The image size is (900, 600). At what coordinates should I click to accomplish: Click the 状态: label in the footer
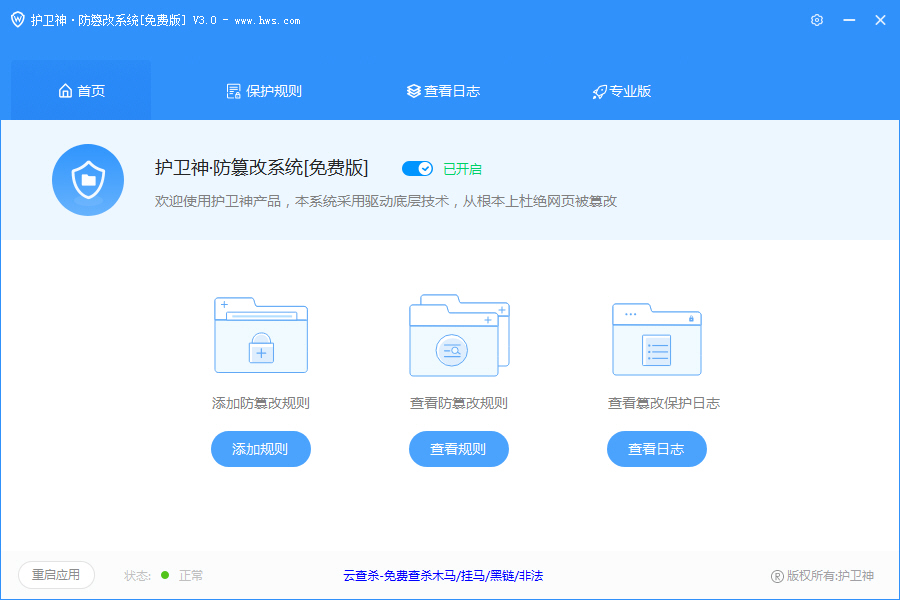(x=138, y=575)
